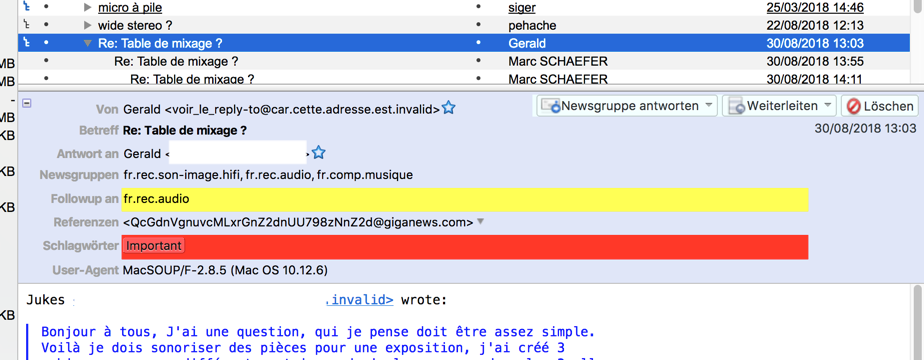Click the thread icon beside Table de mixage

coord(25,43)
